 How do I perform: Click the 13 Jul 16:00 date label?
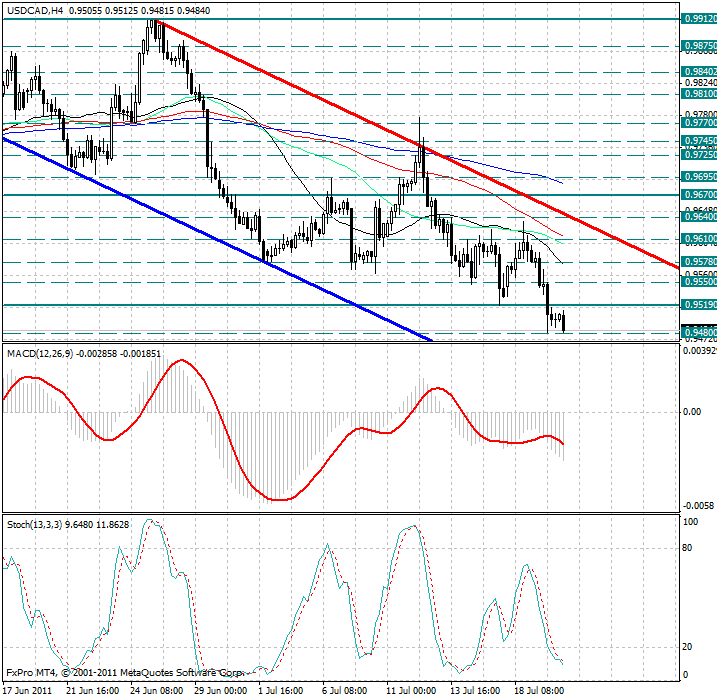(x=475, y=690)
